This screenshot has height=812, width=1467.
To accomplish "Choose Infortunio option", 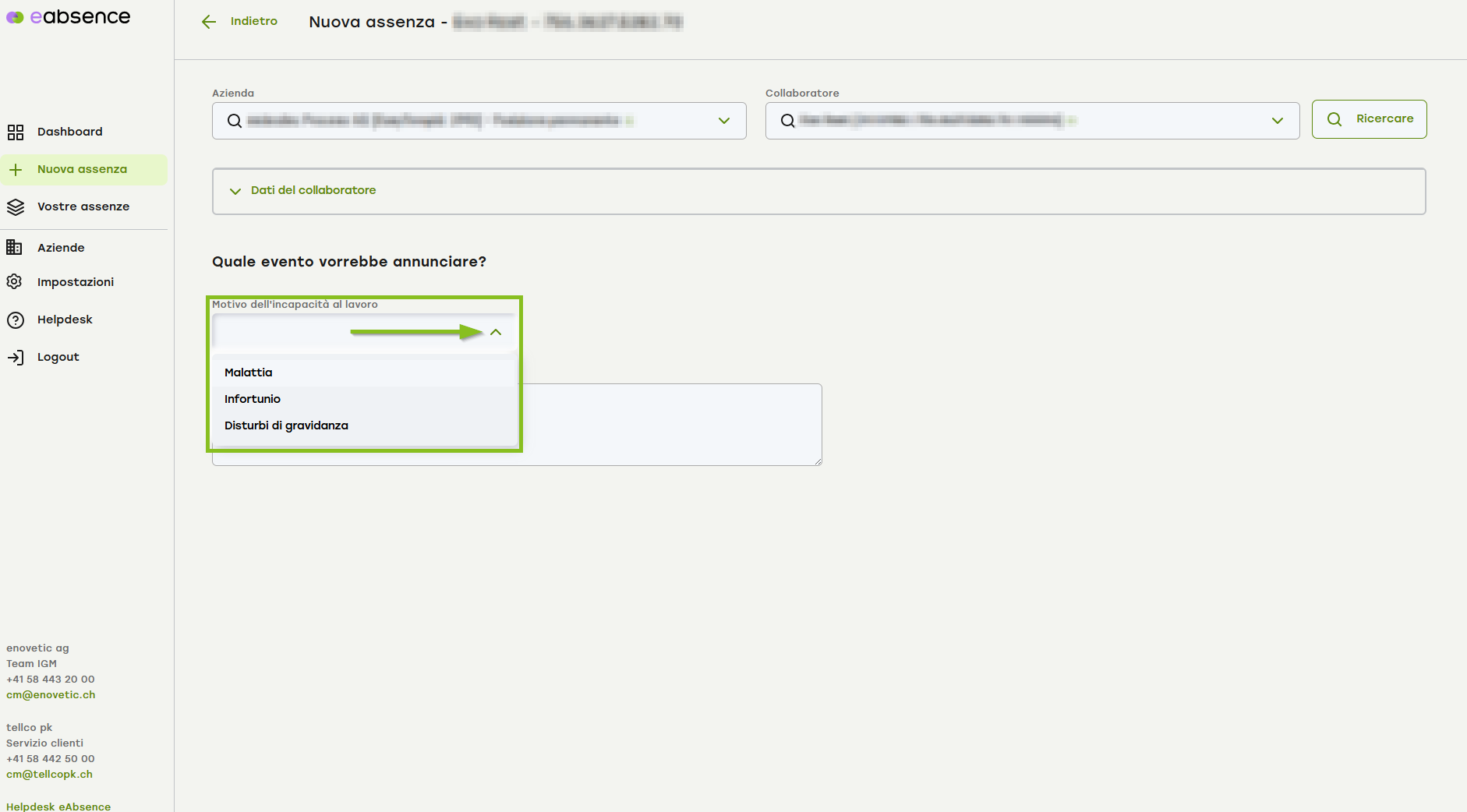I will [253, 399].
